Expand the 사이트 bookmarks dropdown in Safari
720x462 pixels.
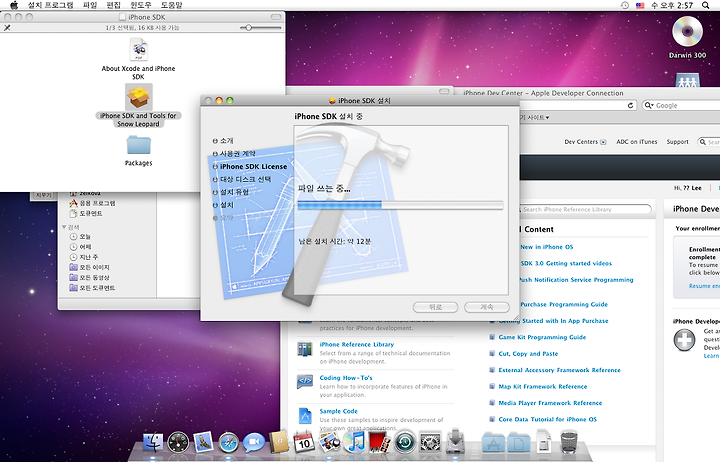535,118
